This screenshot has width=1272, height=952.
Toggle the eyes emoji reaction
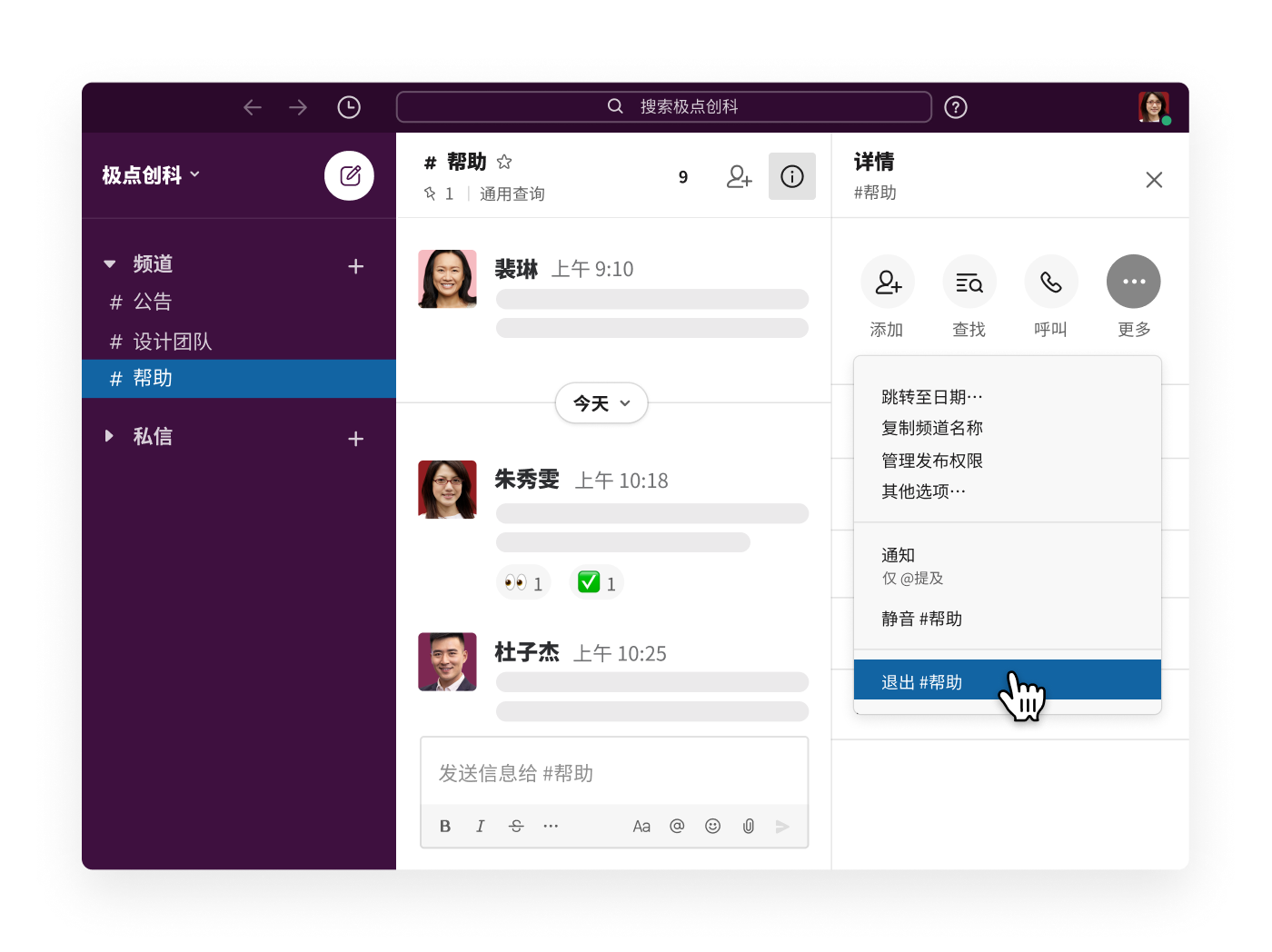pyautogui.click(x=523, y=583)
